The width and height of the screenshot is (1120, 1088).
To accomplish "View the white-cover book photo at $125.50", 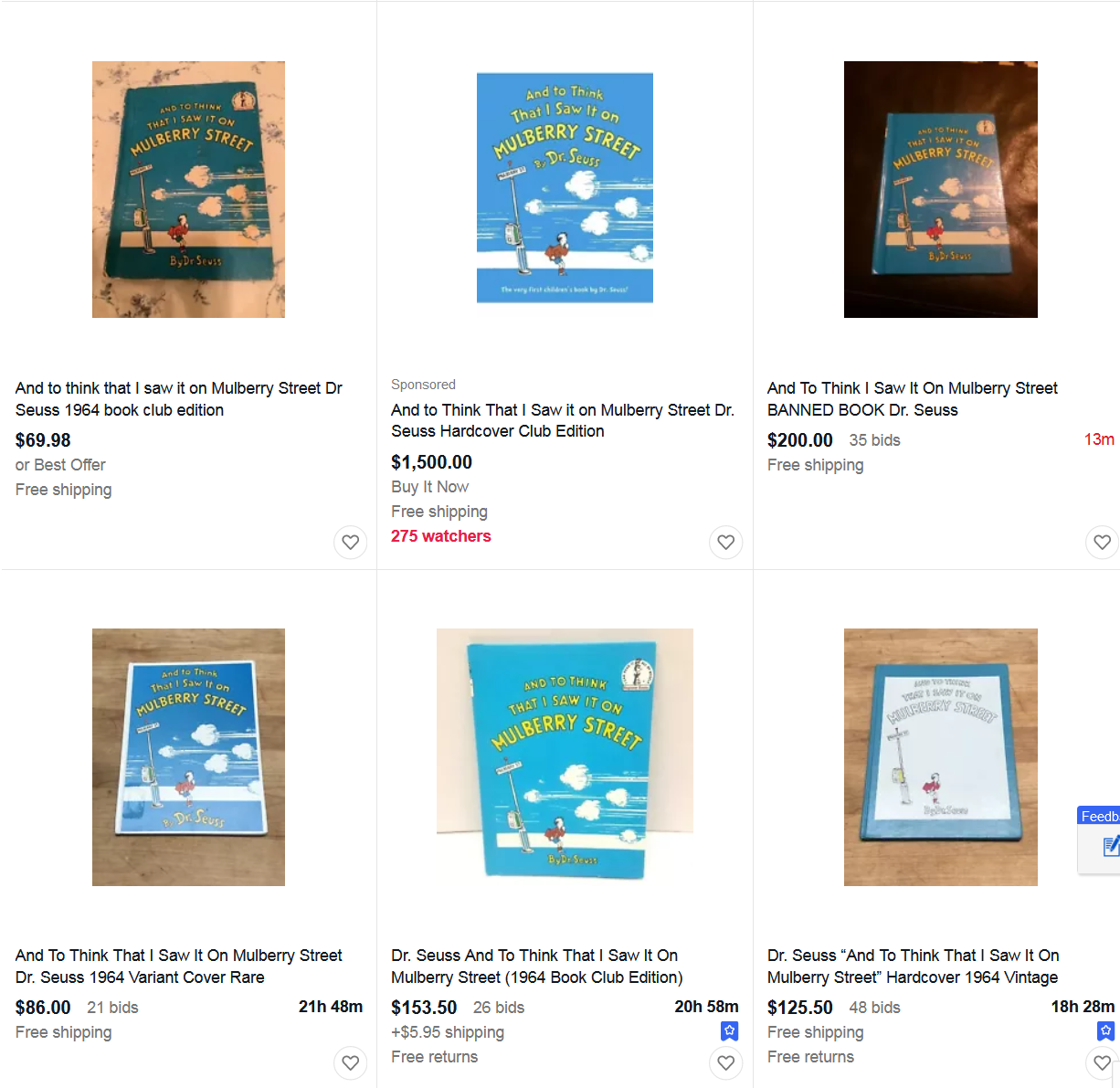I will coord(941,757).
